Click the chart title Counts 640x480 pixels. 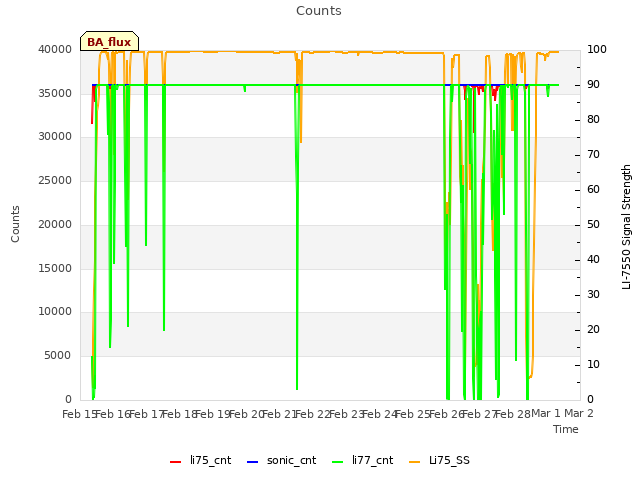pyautogui.click(x=319, y=11)
